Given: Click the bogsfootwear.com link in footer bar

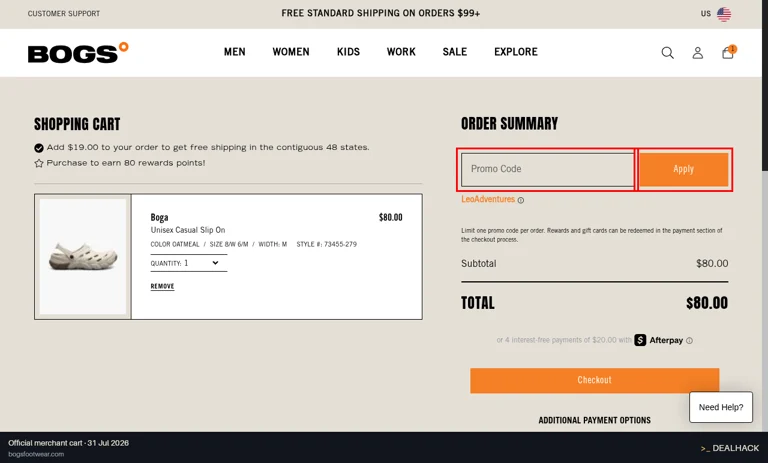Looking at the screenshot, I should coord(36,454).
